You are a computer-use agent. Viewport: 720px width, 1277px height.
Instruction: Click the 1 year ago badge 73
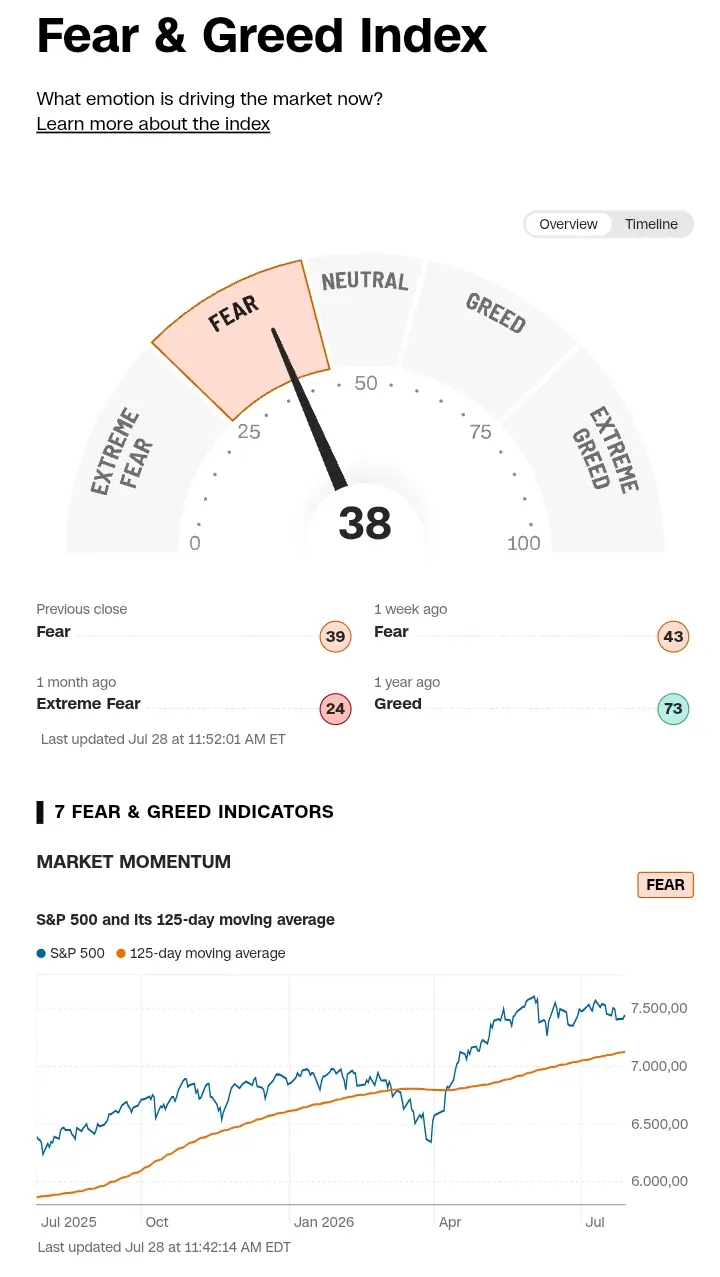coord(673,709)
